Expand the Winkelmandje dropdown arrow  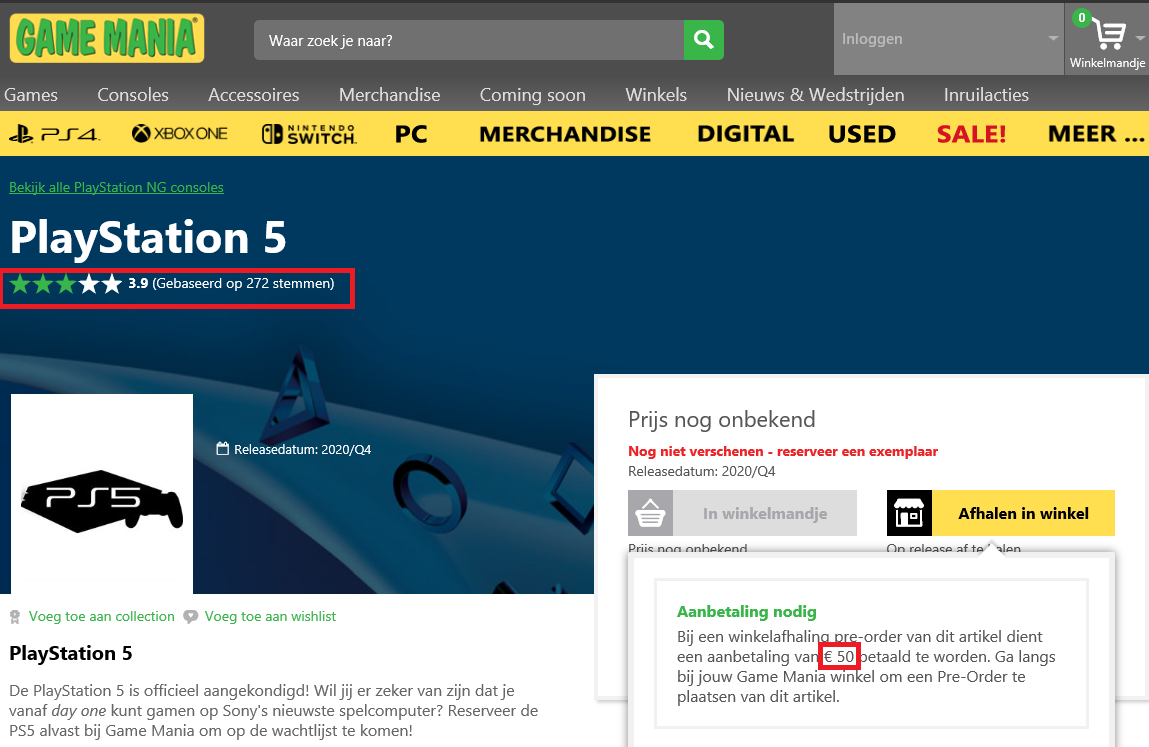tap(1140, 39)
